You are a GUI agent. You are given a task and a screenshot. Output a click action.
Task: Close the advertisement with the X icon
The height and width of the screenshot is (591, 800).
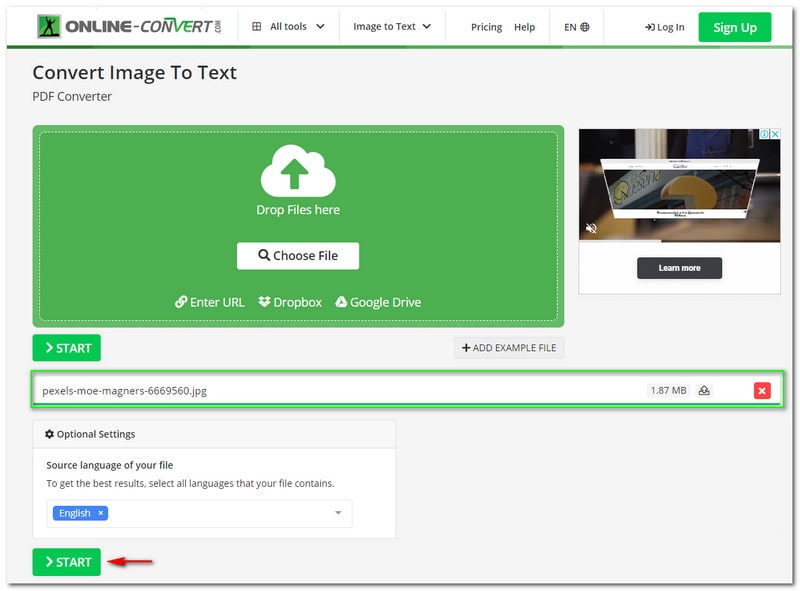[x=774, y=134]
